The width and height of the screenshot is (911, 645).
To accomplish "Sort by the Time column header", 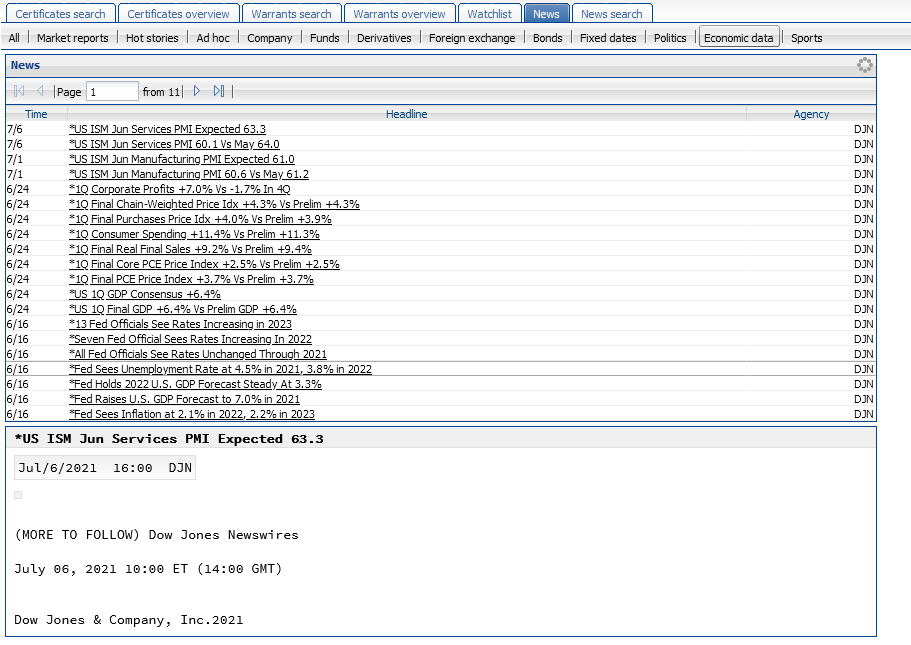I will (x=36, y=114).
